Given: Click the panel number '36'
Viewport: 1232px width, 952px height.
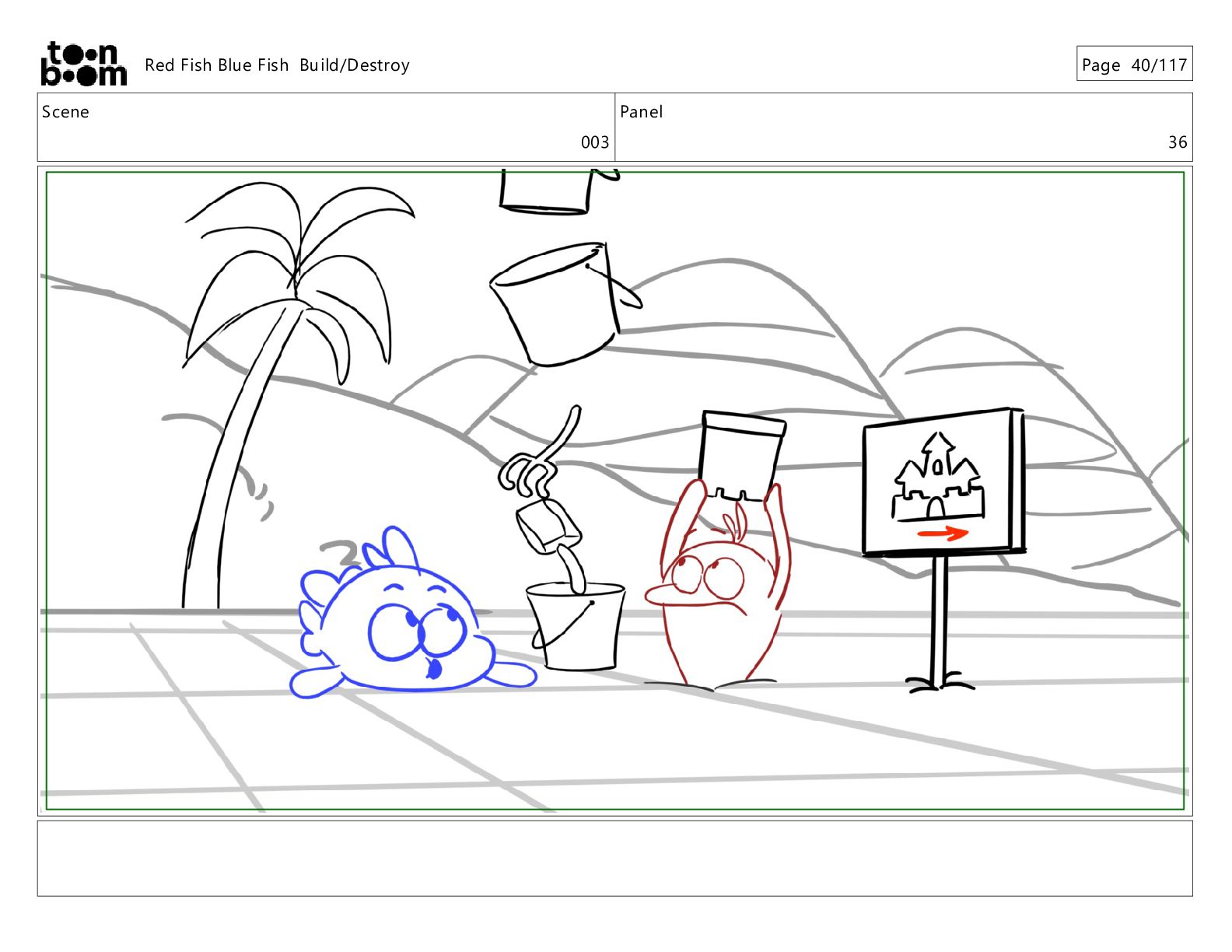Looking at the screenshot, I should 1178,142.
